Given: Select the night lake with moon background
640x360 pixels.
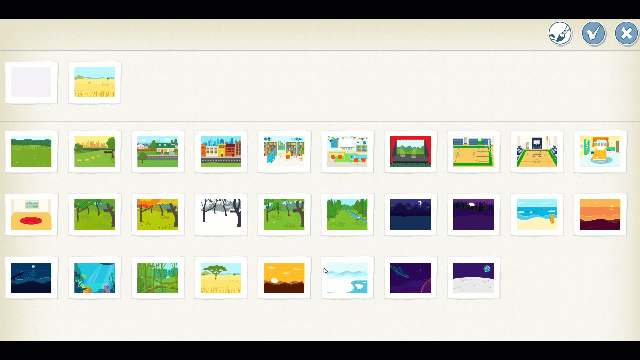Looking at the screenshot, I should [411, 215].
